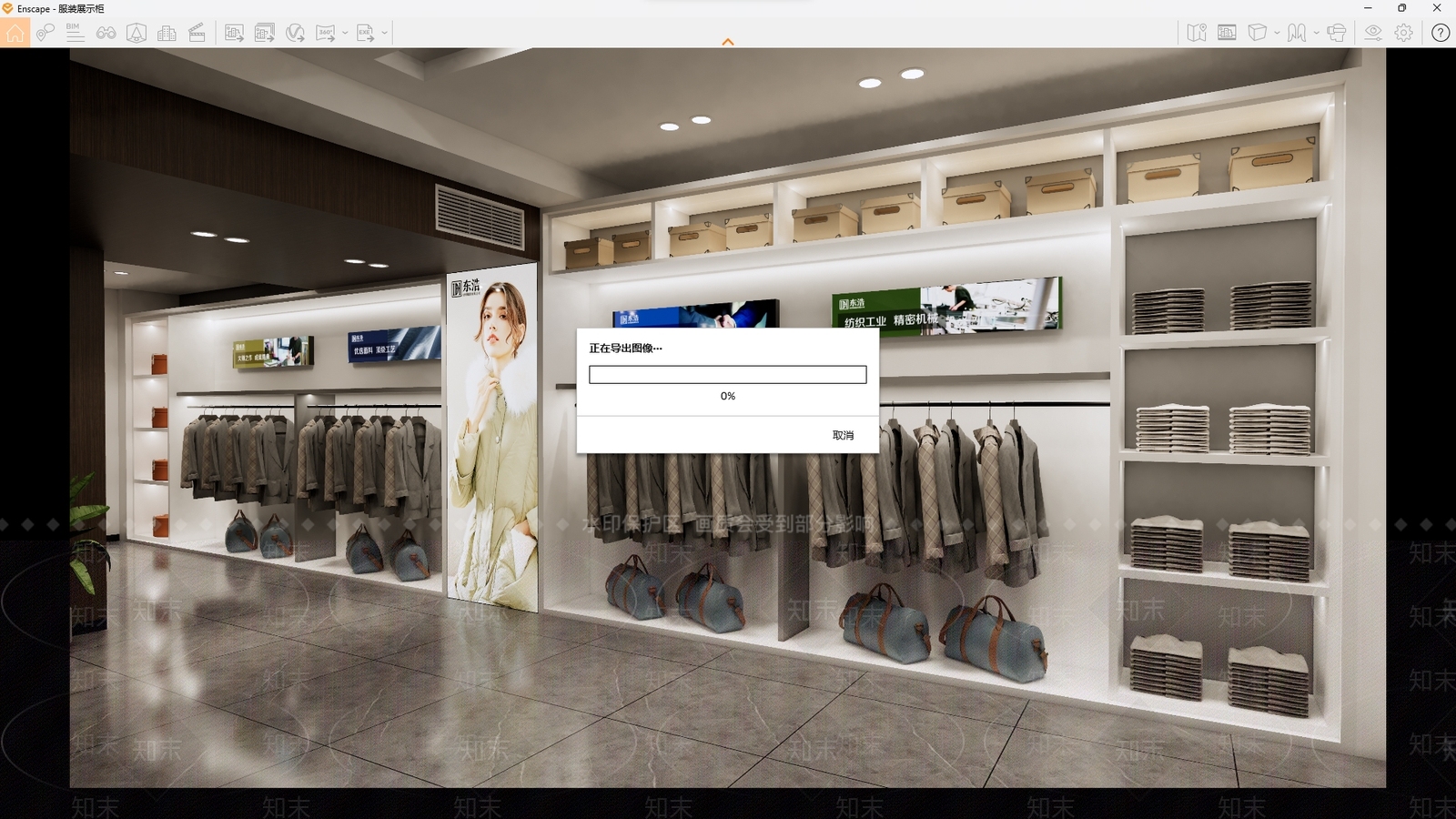The width and height of the screenshot is (1456, 819).
Task: Select the projection mode cube icon
Action: point(1258,33)
